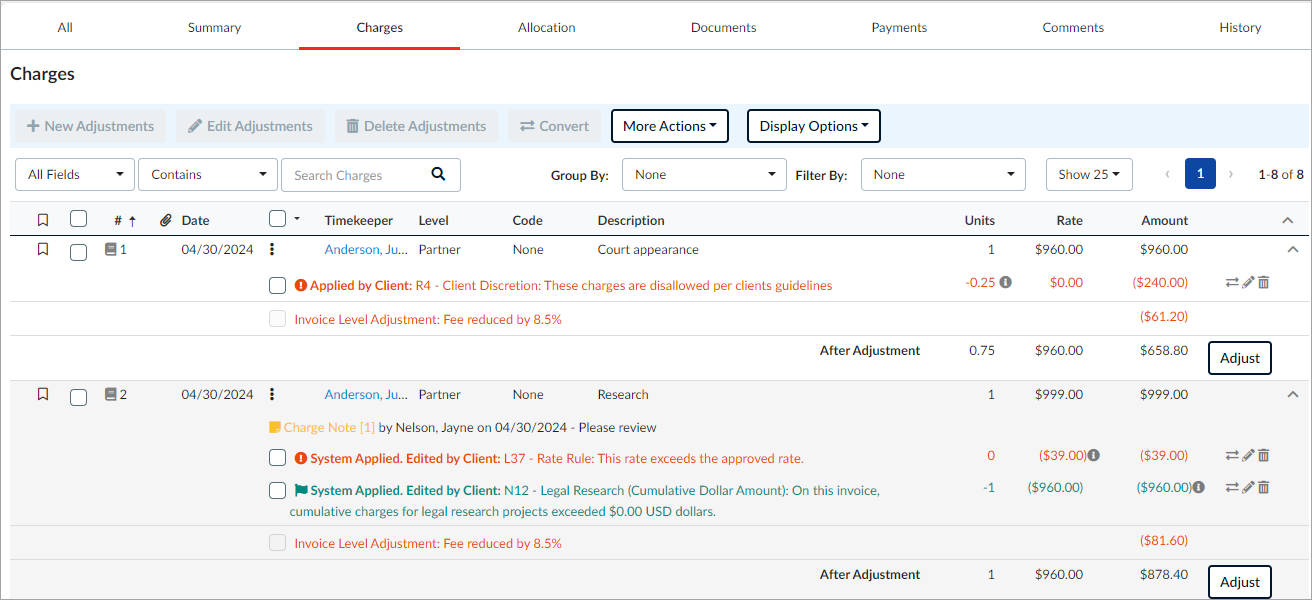Viewport: 1312px width, 600px height.
Task: Select the R4 Client Discretion adjustment checkbox
Action: tap(278, 286)
